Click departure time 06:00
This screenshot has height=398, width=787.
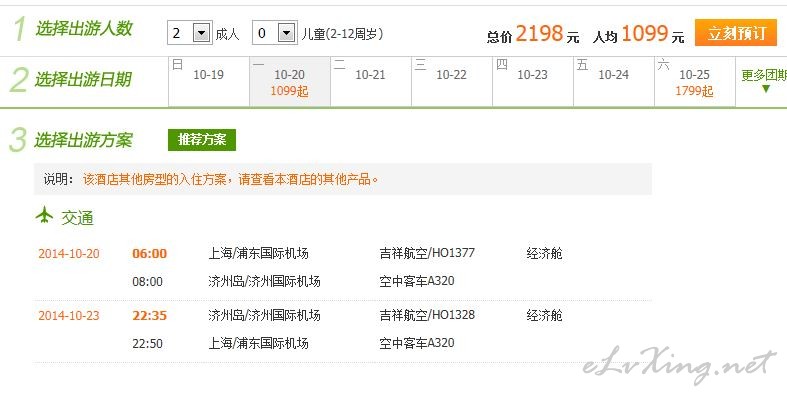(150, 253)
